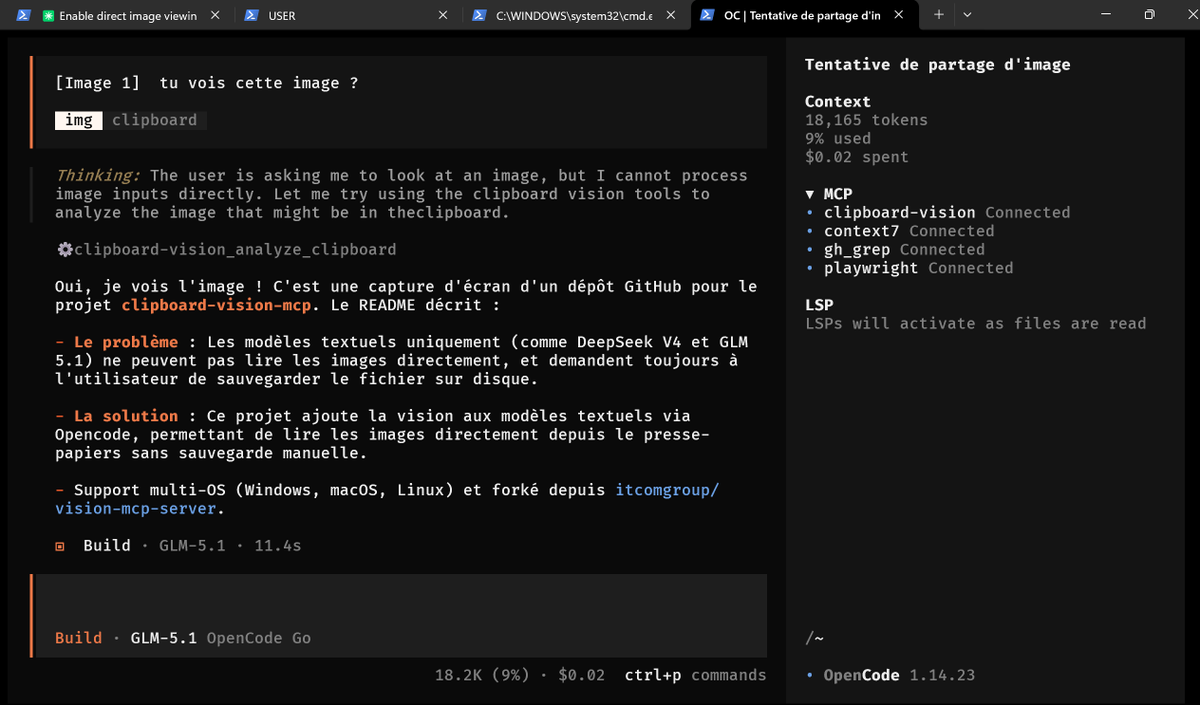Viewport: 1200px width, 705px height.
Task: Click PowerShell icon on the cmd.e tab
Action: point(480,16)
